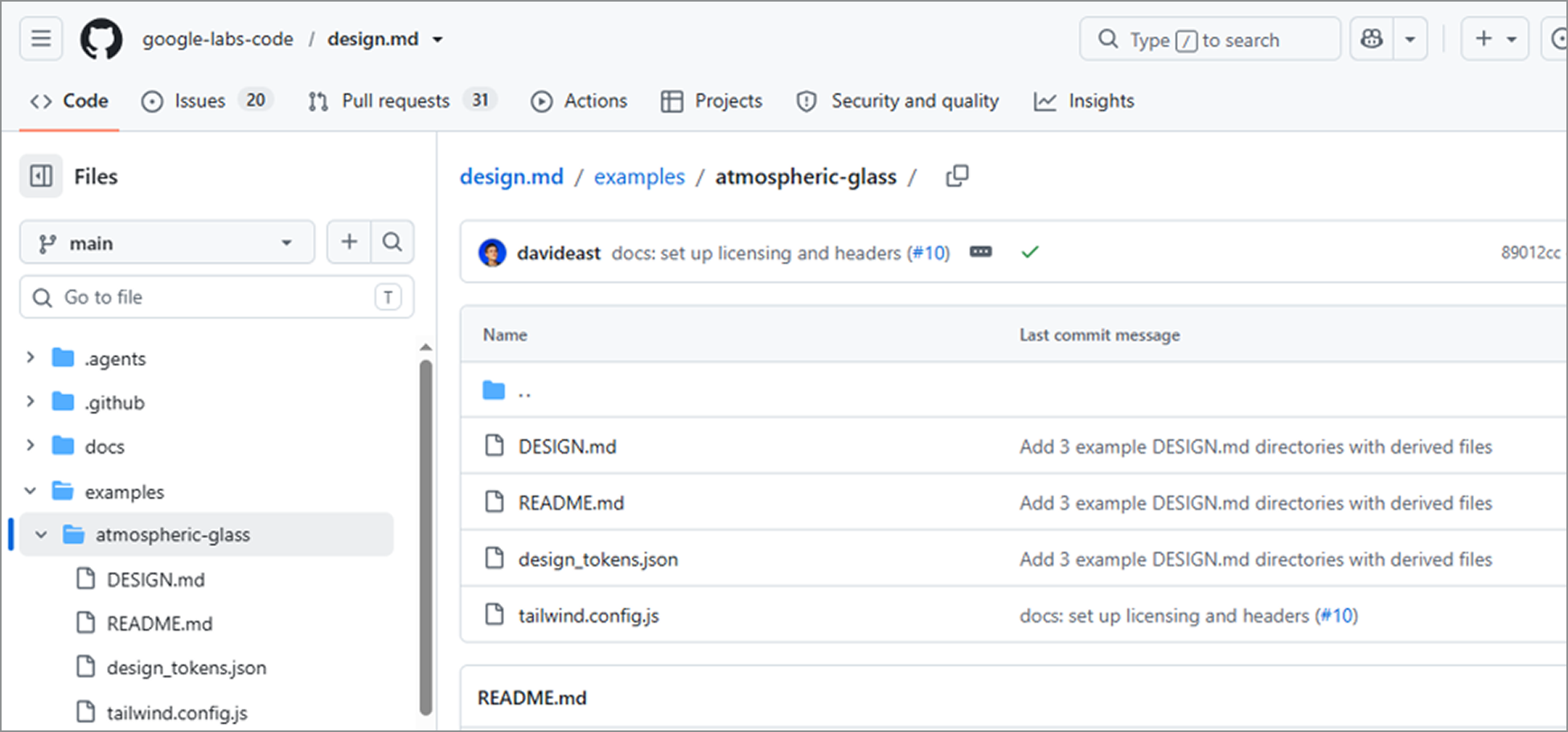The image size is (1568, 732).
Task: Open the Projects tab
Action: pyautogui.click(x=711, y=101)
